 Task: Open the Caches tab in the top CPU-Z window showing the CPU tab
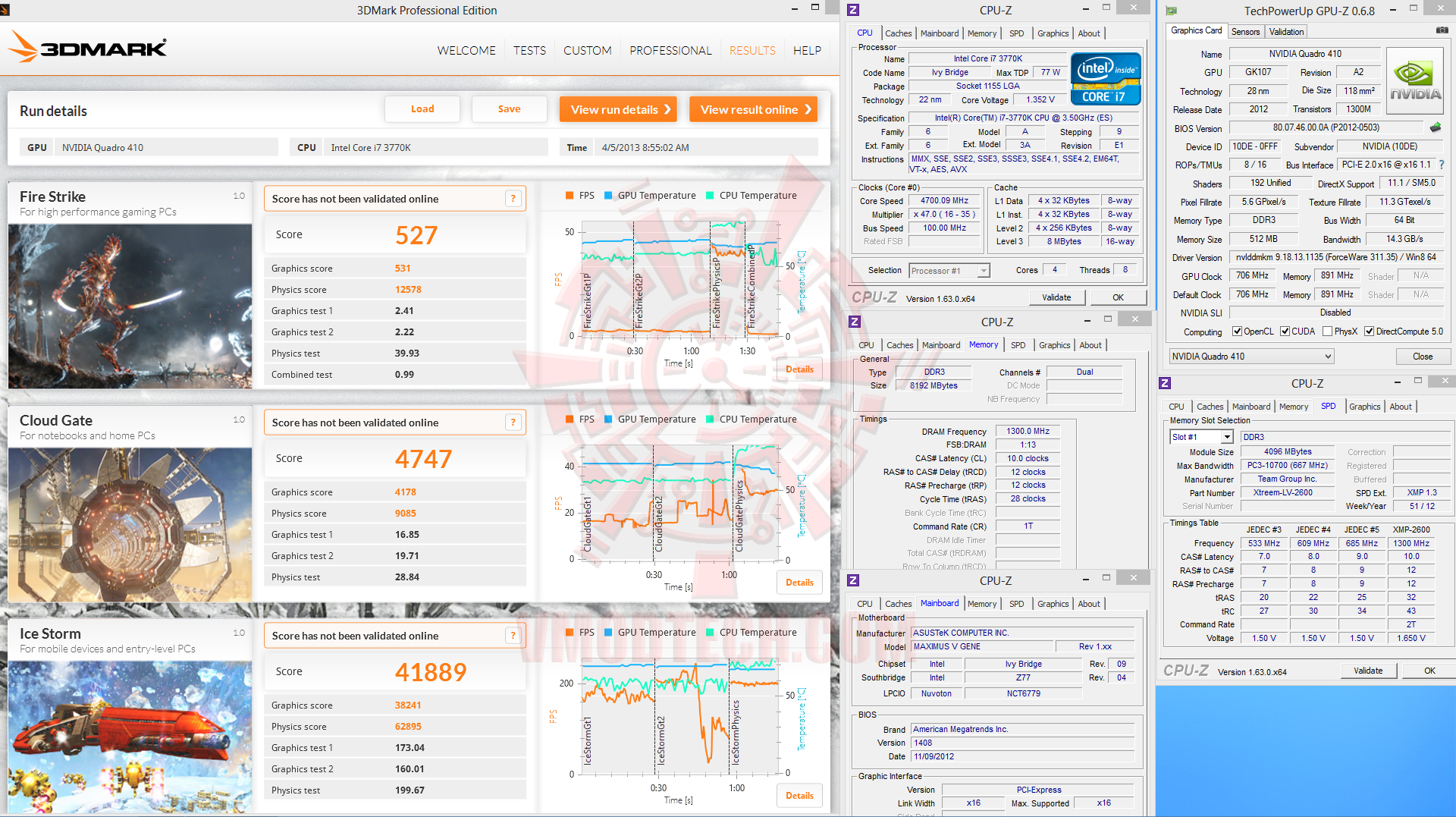(898, 33)
